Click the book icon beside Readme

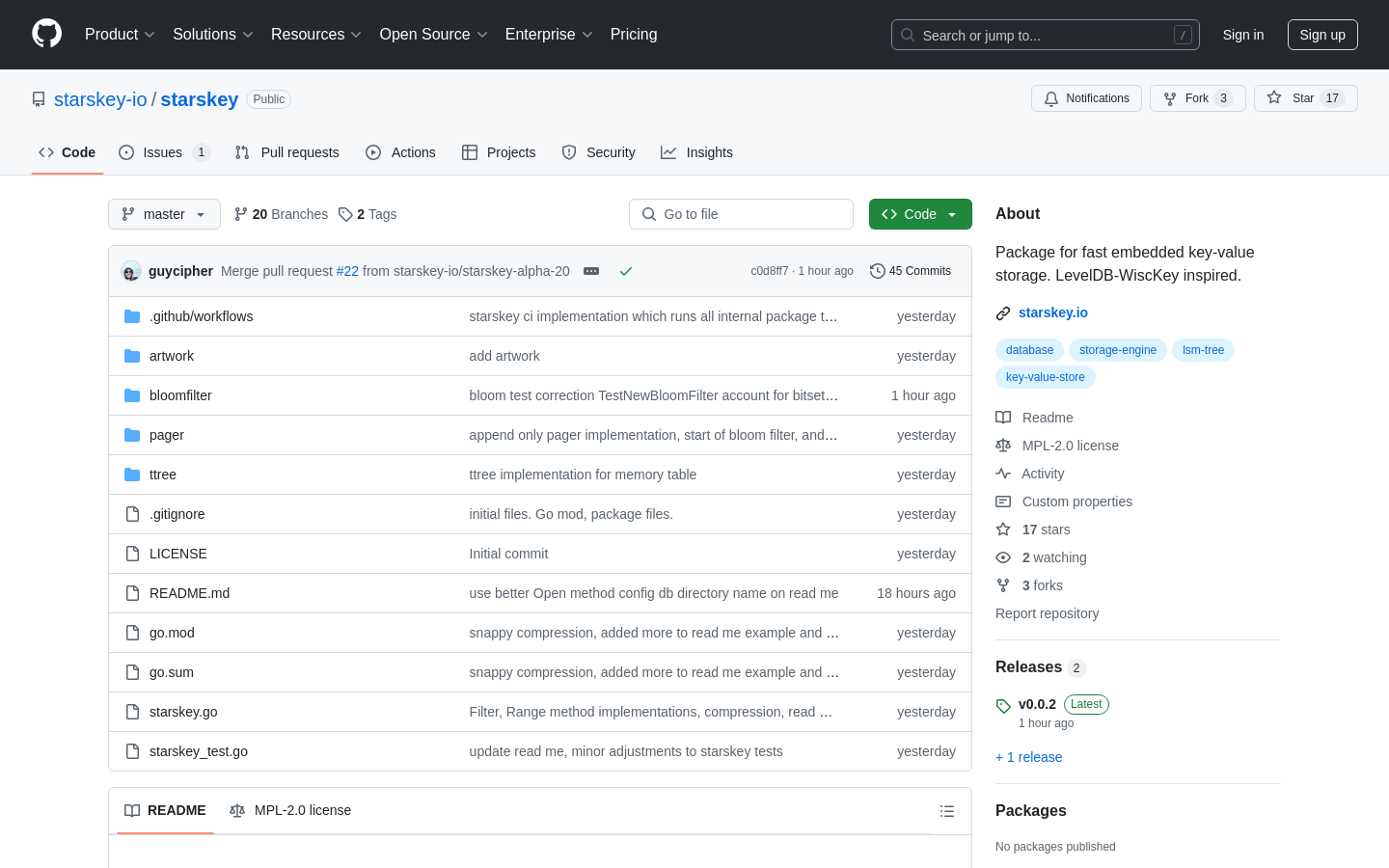1003,418
